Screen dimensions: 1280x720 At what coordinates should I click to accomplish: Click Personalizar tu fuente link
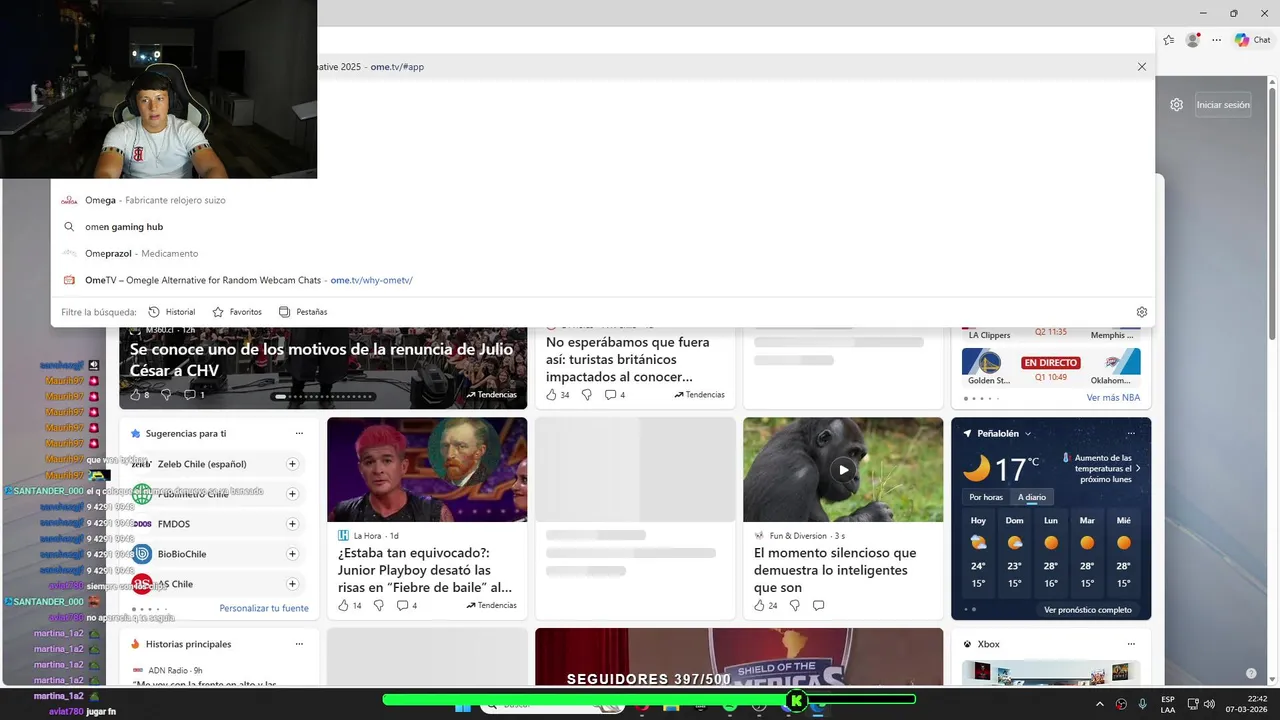click(x=264, y=608)
